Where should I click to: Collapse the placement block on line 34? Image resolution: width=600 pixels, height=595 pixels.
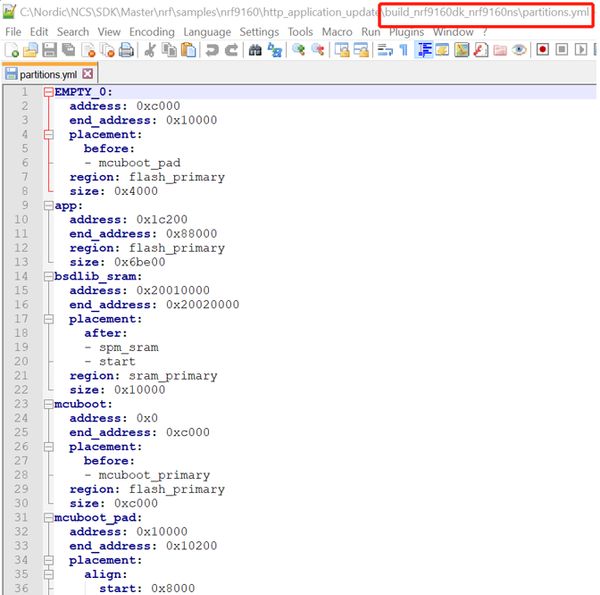pos(49,560)
